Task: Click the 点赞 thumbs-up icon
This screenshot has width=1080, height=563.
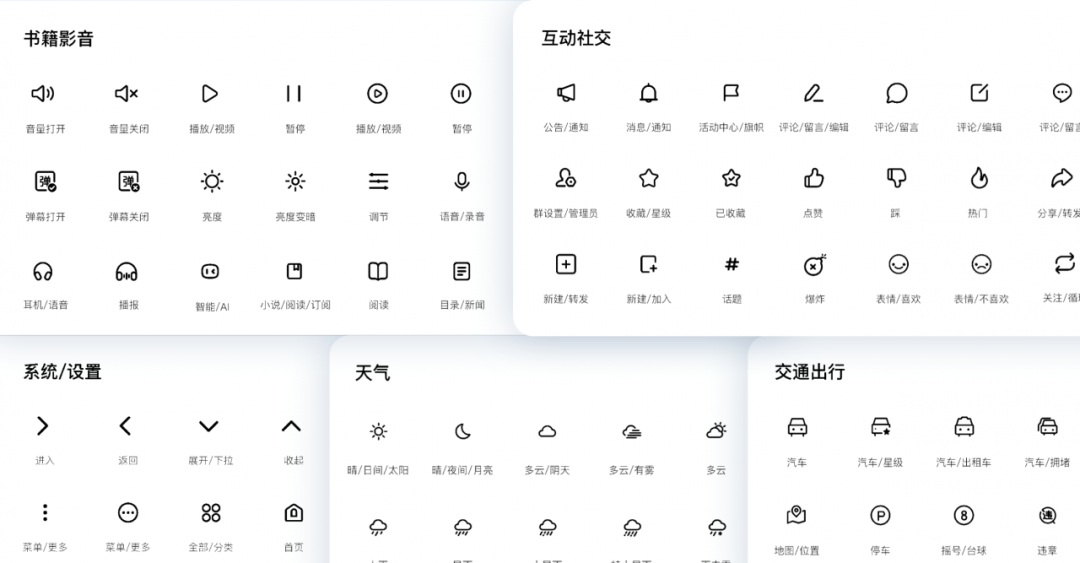Action: [814, 179]
